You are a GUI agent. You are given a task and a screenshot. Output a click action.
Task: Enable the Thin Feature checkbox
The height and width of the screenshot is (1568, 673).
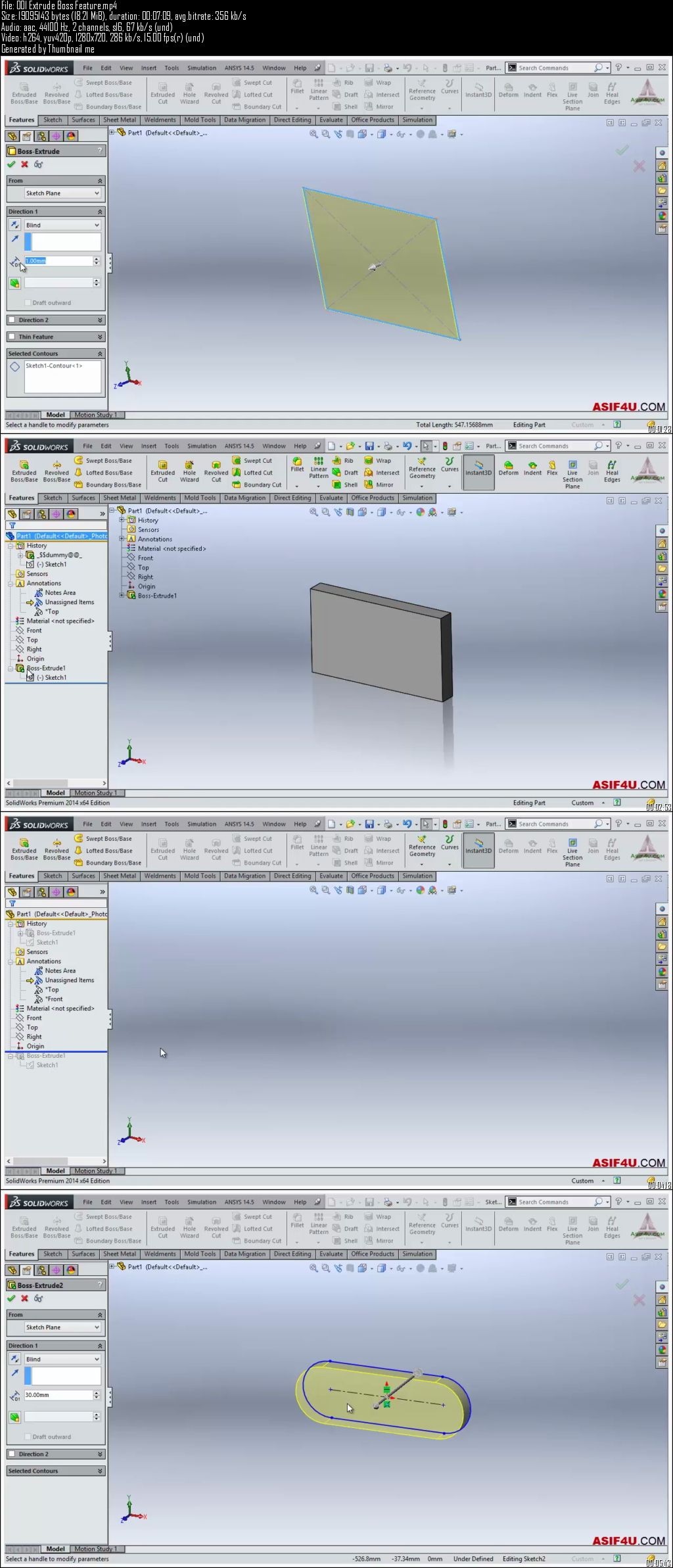click(12, 337)
